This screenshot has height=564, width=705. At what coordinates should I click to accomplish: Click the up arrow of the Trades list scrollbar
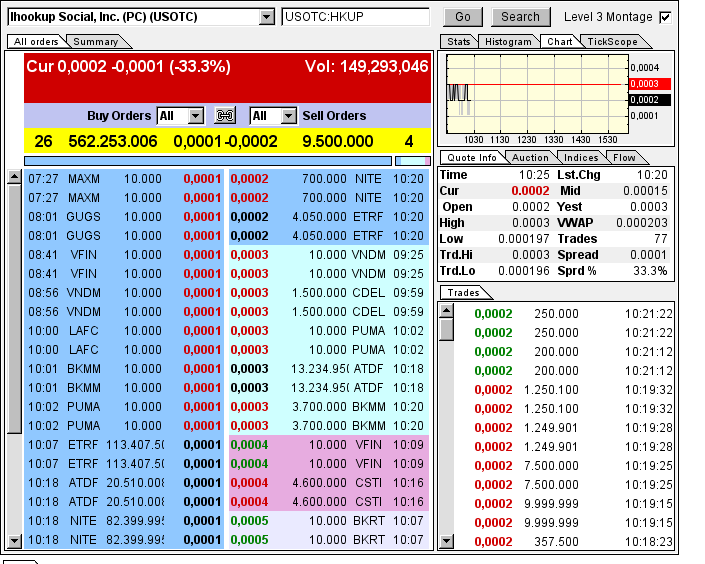coord(446,309)
